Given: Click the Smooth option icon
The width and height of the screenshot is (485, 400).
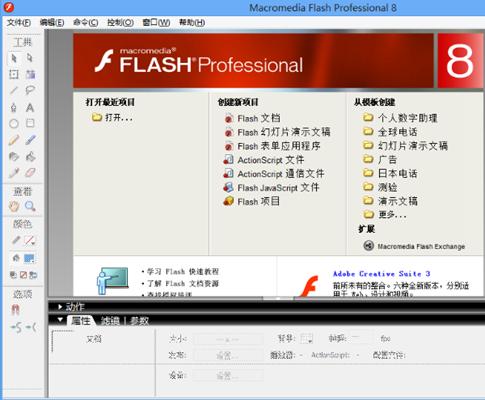Looking at the screenshot, I should click(x=16, y=327).
